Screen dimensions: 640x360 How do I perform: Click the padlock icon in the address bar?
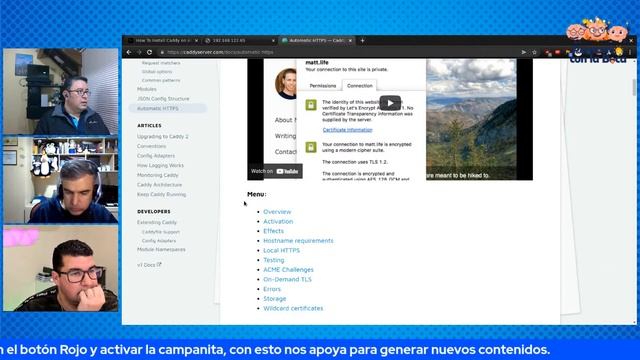[162, 52]
